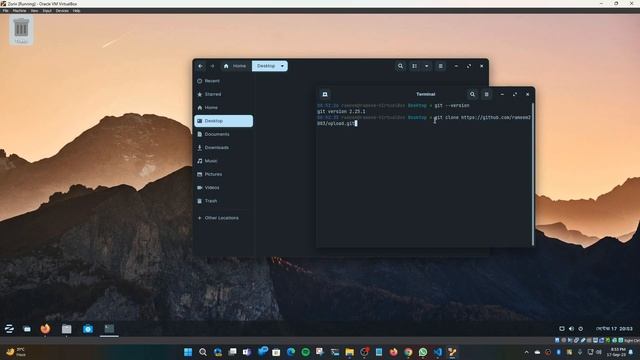Click the volume icon in the Zorin tray
The width and height of the screenshot is (640, 360).
pyautogui.click(x=571, y=329)
